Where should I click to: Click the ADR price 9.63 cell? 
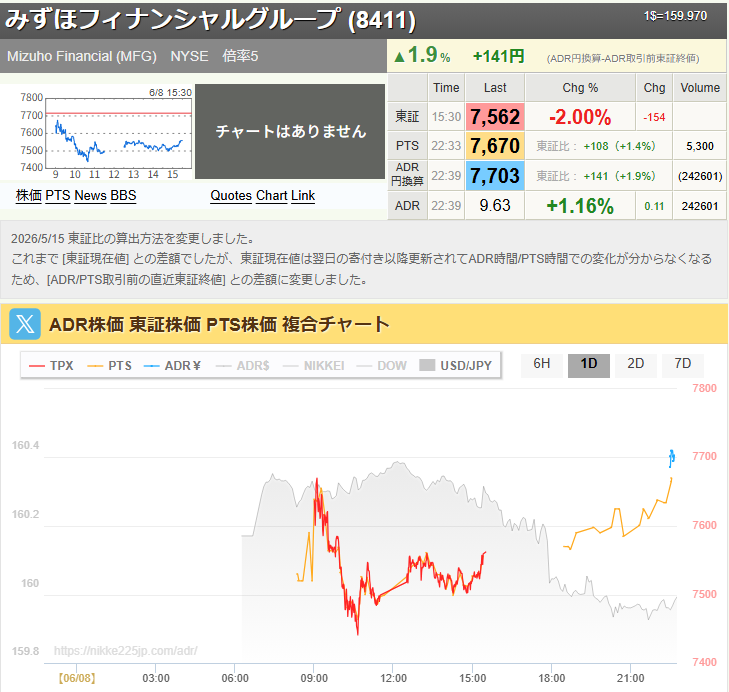pyautogui.click(x=495, y=206)
